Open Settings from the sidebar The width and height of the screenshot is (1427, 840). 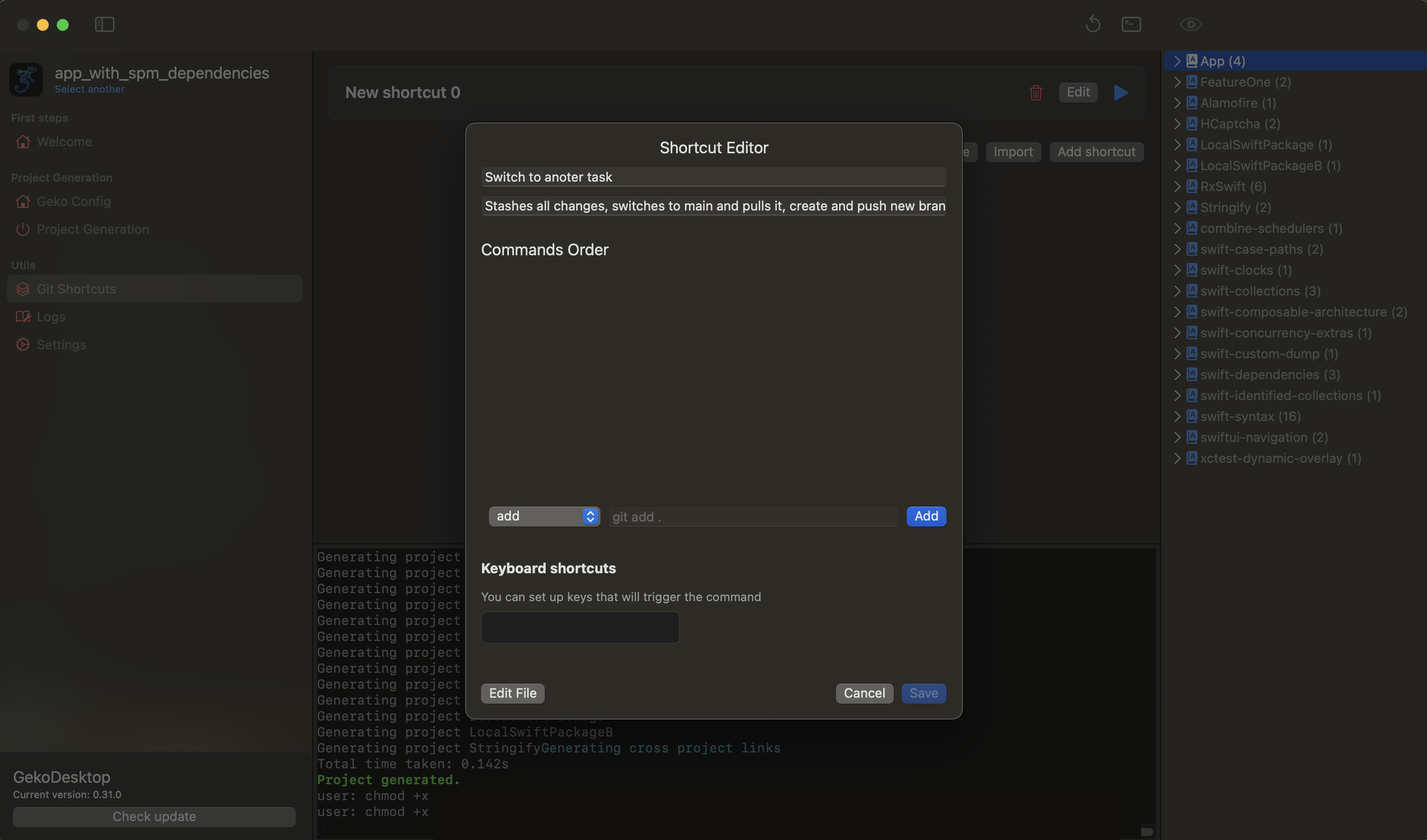click(x=61, y=345)
